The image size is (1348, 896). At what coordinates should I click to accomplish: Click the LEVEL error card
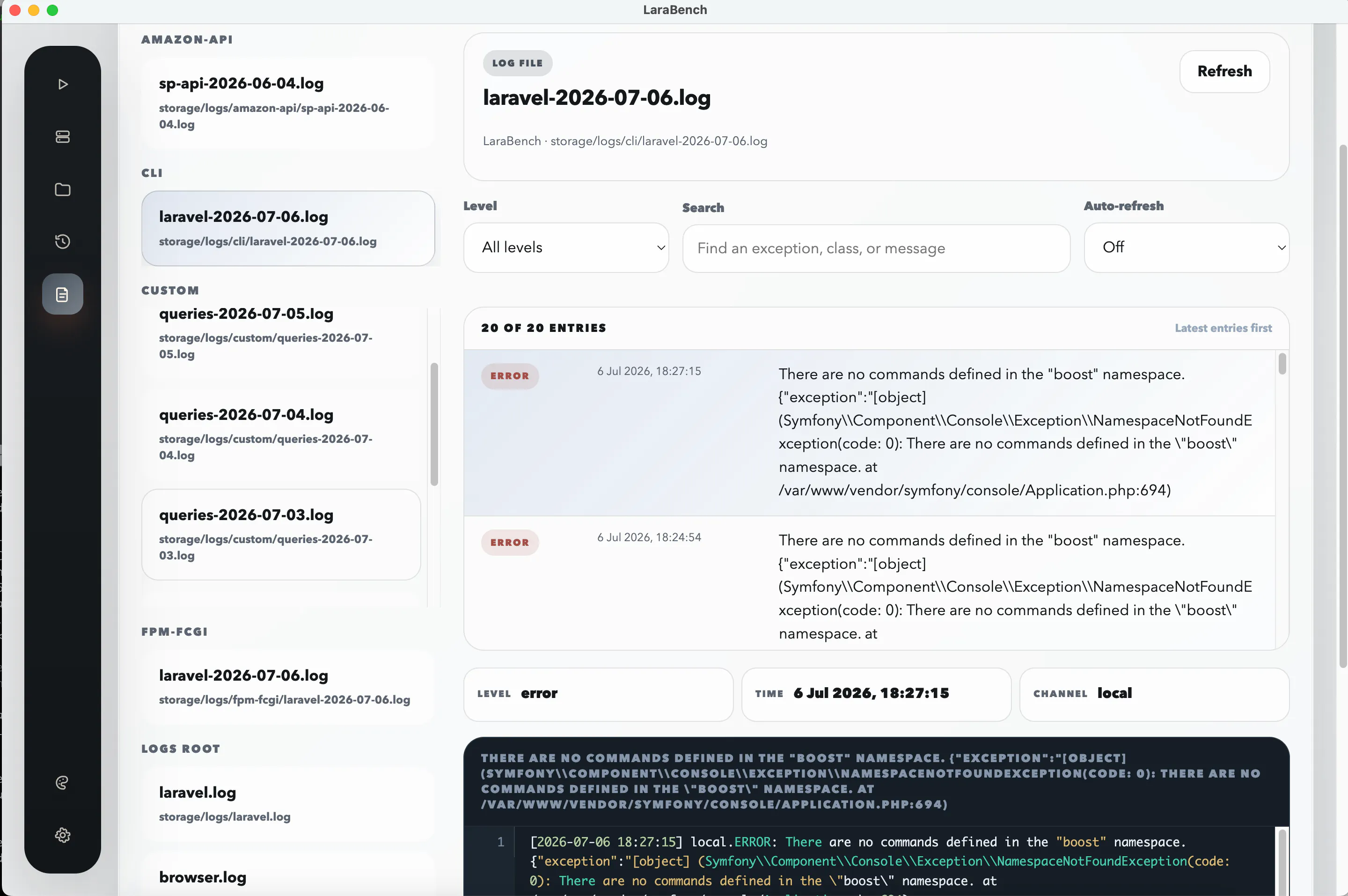(598, 694)
